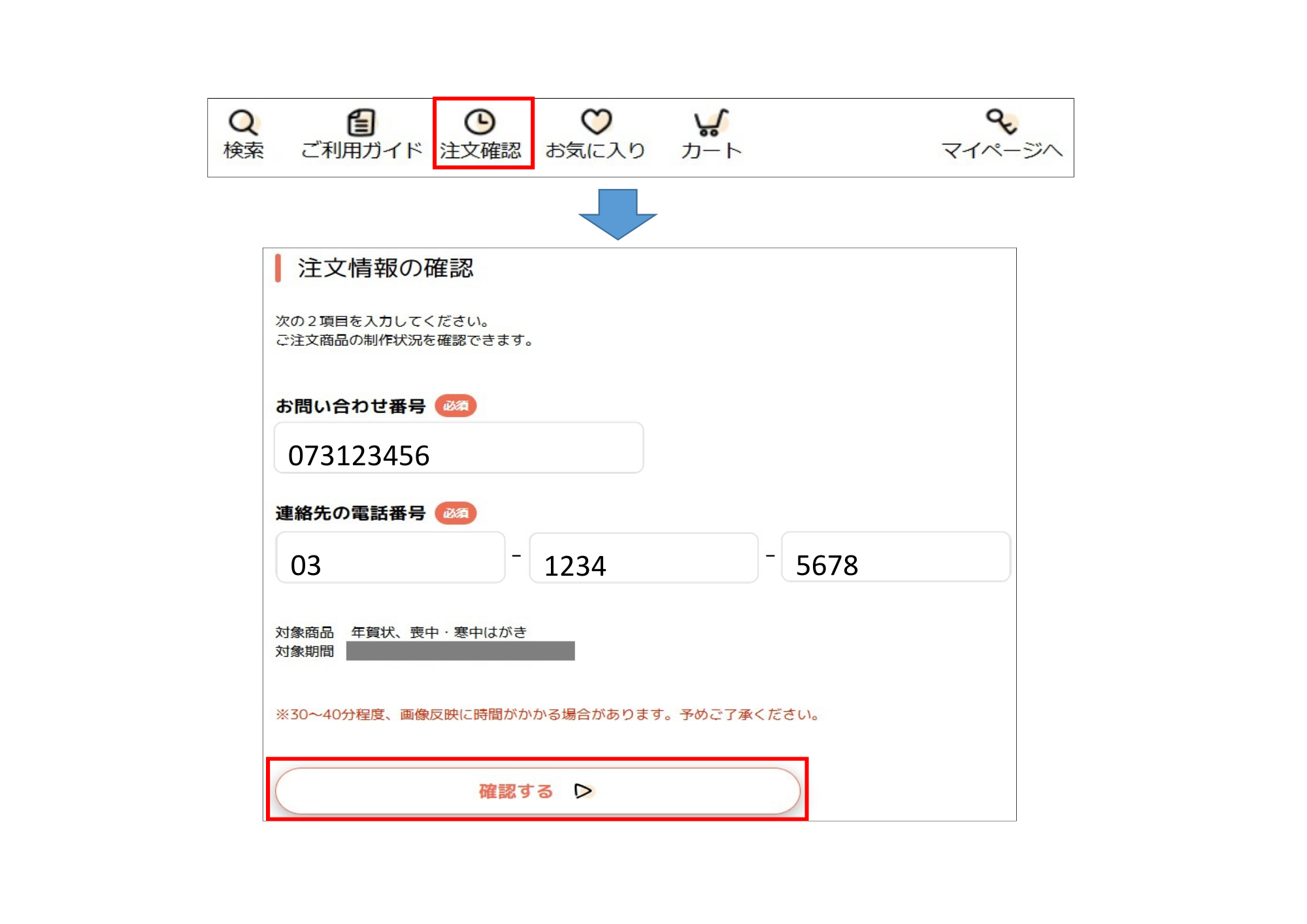Click the 必須 badge beside お問い合わせ番号

pos(456,406)
